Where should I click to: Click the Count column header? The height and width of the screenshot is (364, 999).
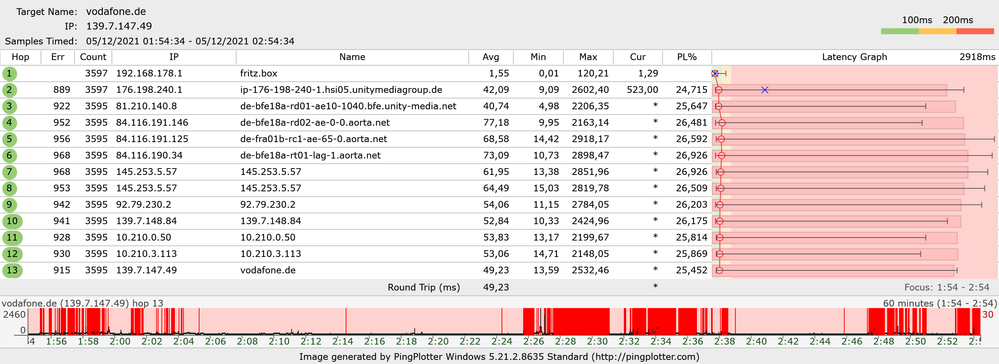coord(94,57)
